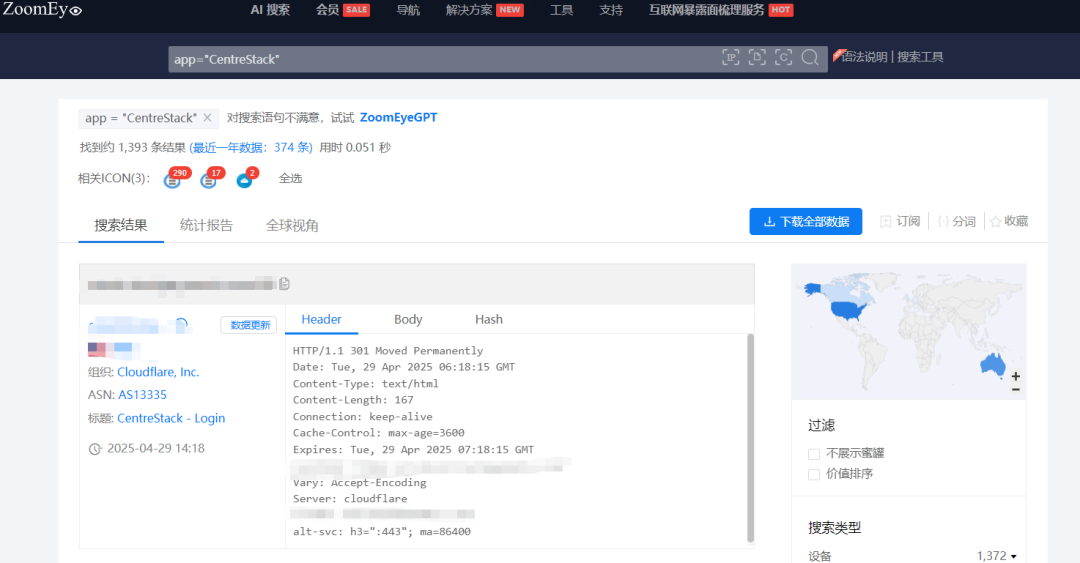The height and width of the screenshot is (563, 1080).
Task: Click the search query input field
Action: tap(441, 59)
